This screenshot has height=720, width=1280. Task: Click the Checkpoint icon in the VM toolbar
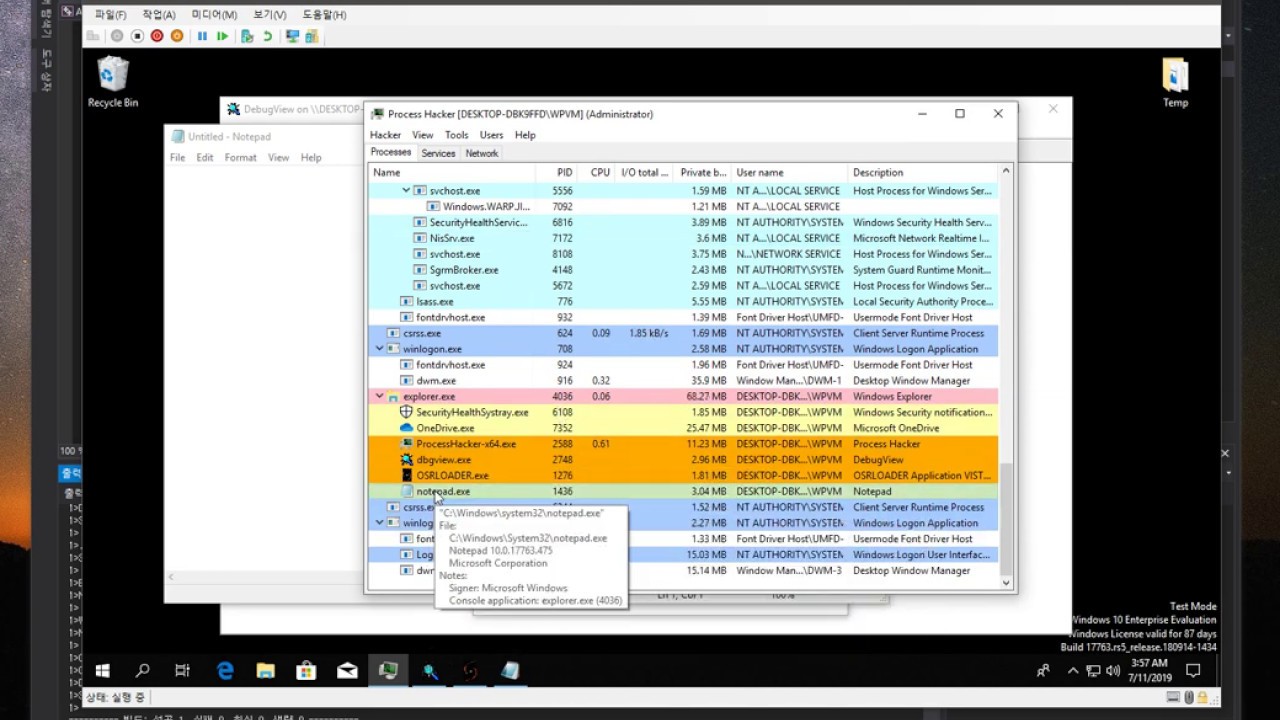pos(247,36)
